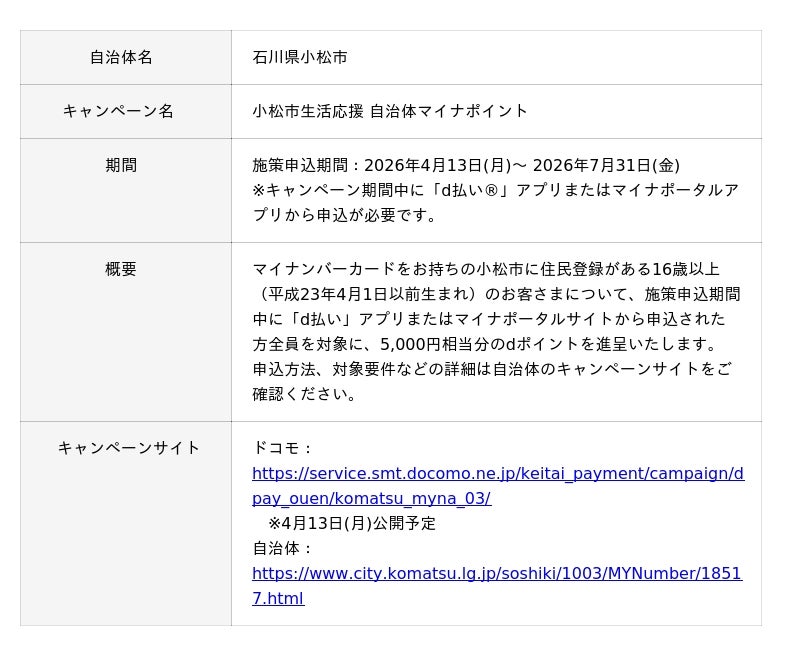Select the 石川県小松市 text

point(300,57)
